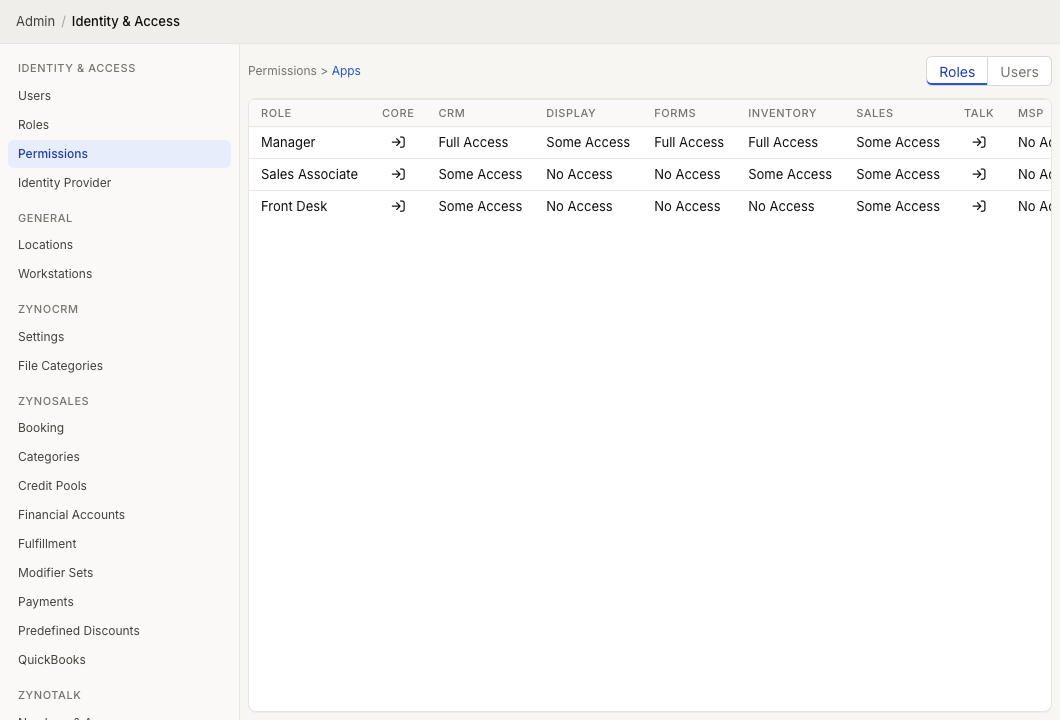The height and width of the screenshot is (720, 1060).
Task: Click Apps breadcrumb link
Action: 346,71
